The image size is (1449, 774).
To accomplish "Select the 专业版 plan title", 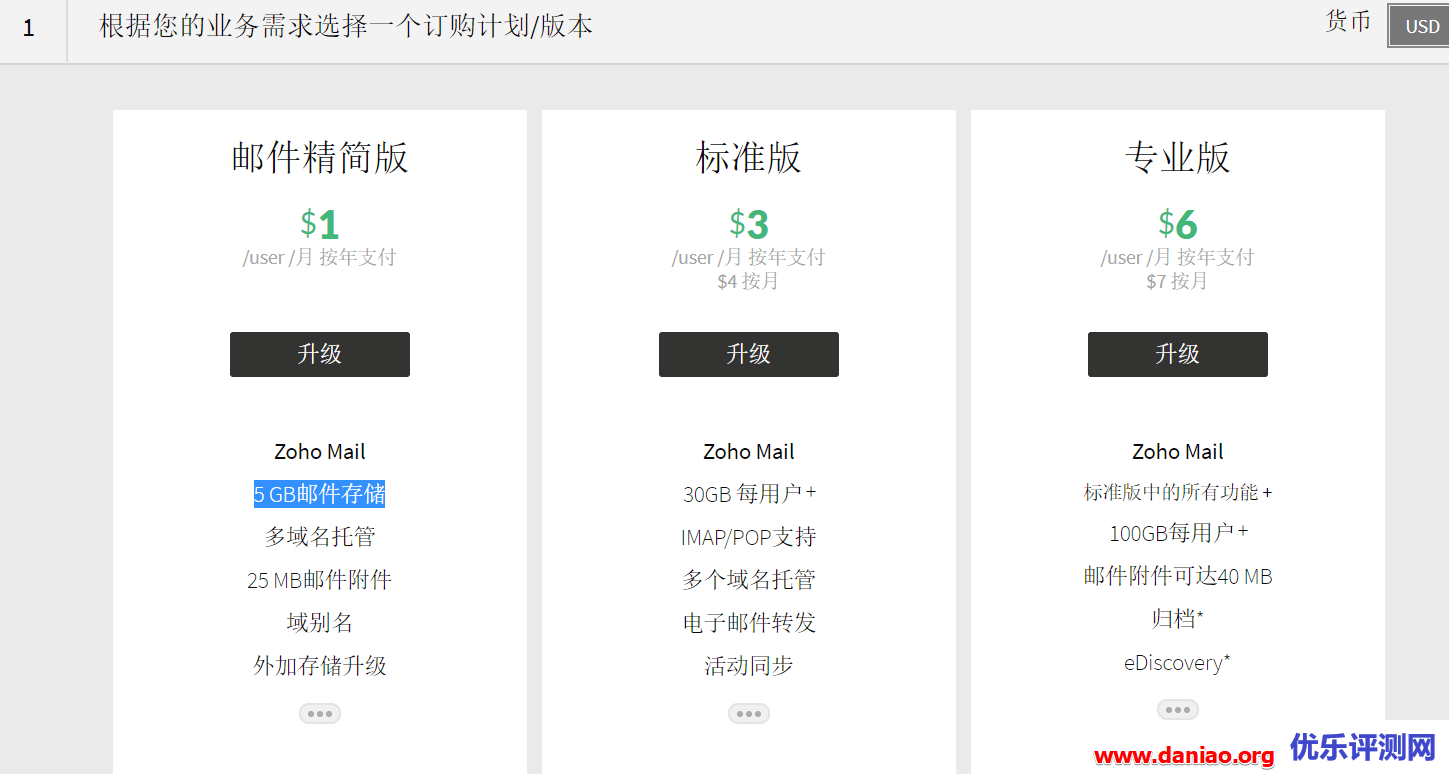I will (1177, 158).
